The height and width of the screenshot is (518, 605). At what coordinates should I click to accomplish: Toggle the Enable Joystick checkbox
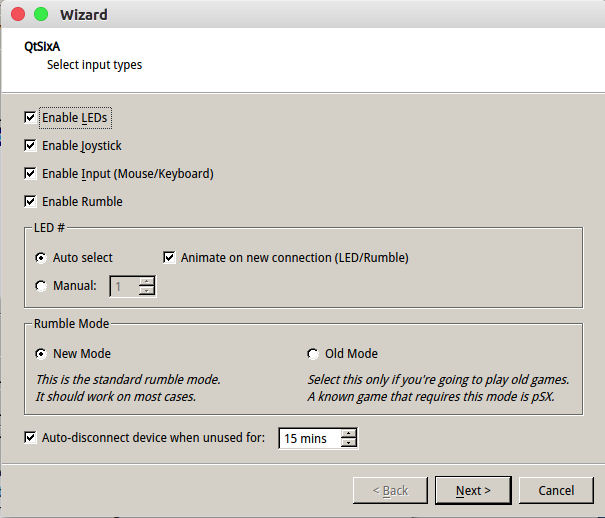pos(30,145)
